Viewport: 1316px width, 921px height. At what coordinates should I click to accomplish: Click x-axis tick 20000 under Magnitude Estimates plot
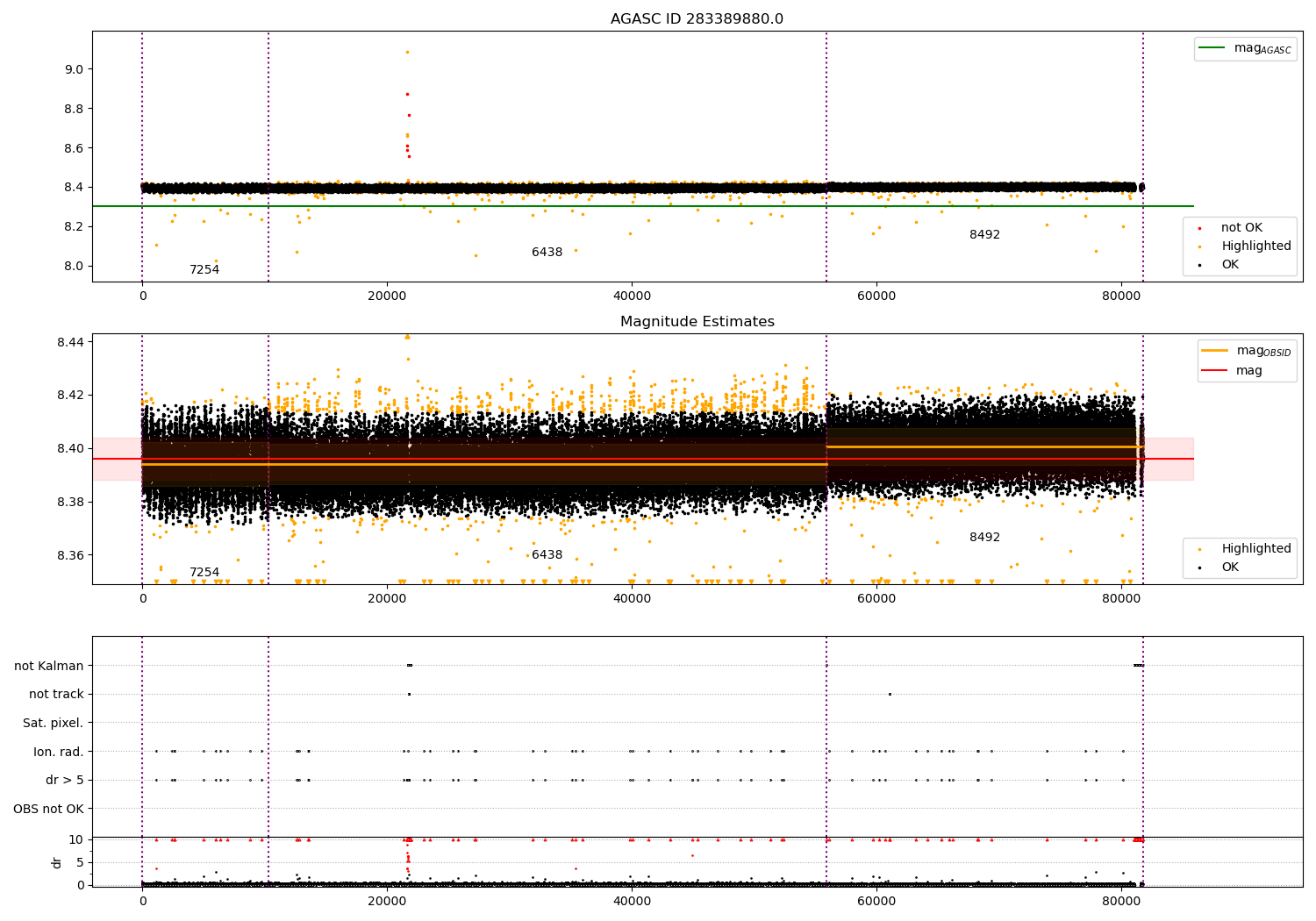[387, 599]
